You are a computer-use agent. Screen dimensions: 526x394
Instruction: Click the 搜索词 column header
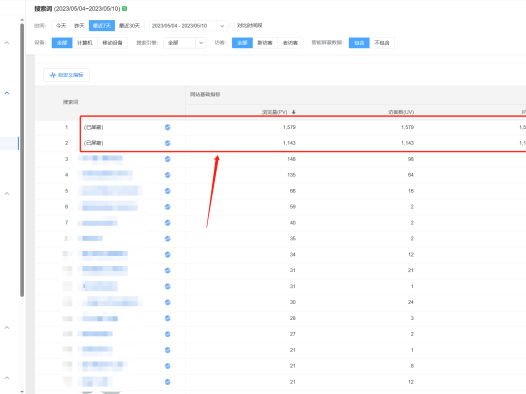(70, 102)
